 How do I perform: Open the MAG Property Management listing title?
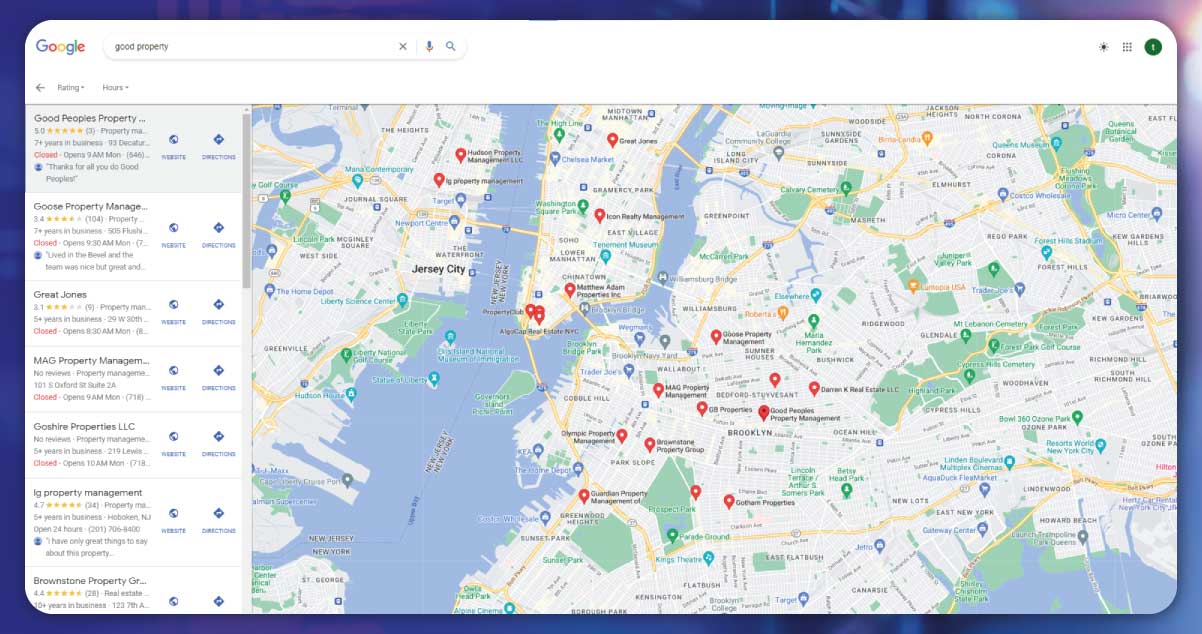pos(91,361)
